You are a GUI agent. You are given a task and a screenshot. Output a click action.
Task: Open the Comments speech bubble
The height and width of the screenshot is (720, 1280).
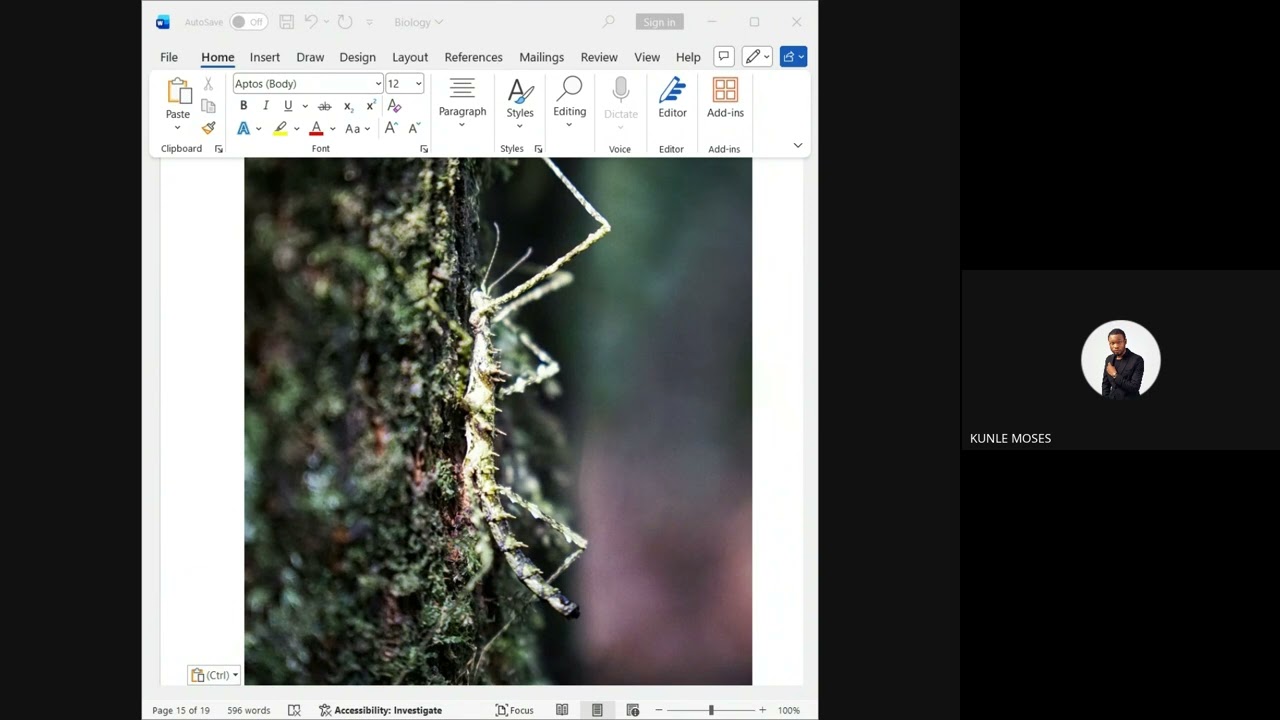point(724,57)
